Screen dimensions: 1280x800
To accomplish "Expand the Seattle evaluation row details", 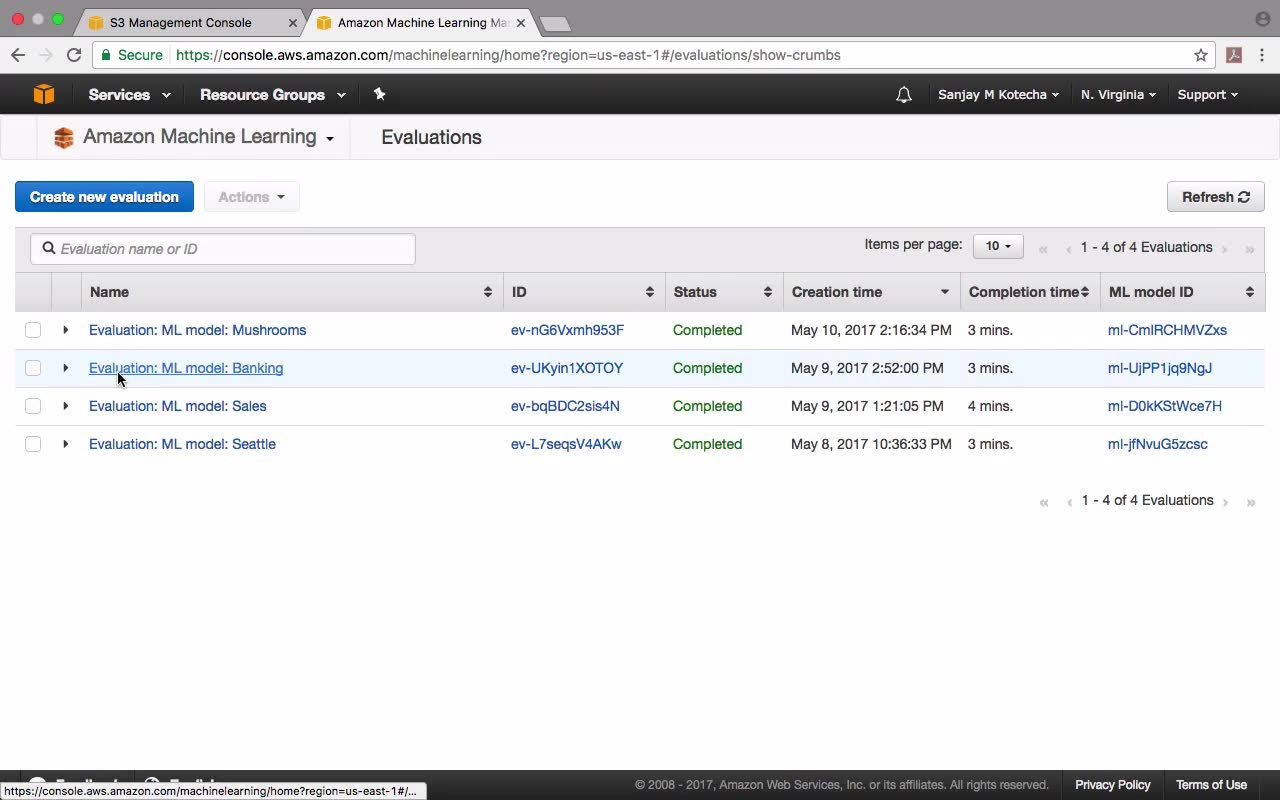I will 66,444.
